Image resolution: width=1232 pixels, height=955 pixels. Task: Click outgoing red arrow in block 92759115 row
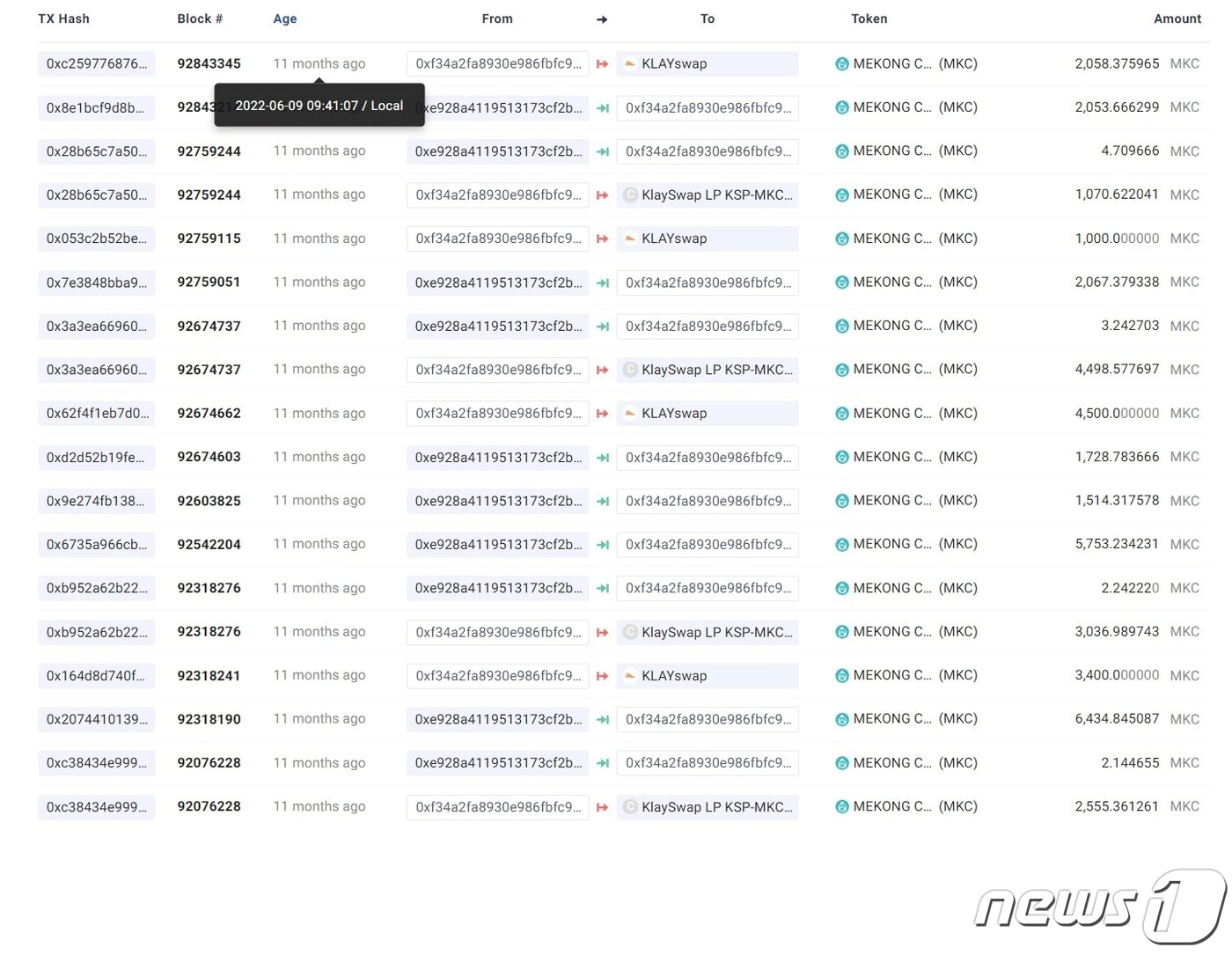click(603, 239)
